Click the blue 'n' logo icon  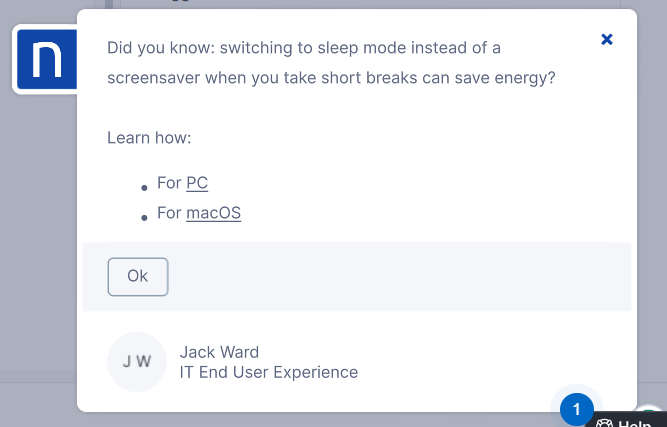(x=46, y=60)
